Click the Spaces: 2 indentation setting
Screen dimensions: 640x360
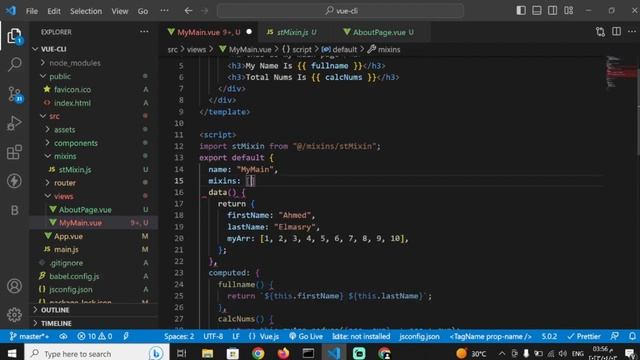click(x=179, y=336)
